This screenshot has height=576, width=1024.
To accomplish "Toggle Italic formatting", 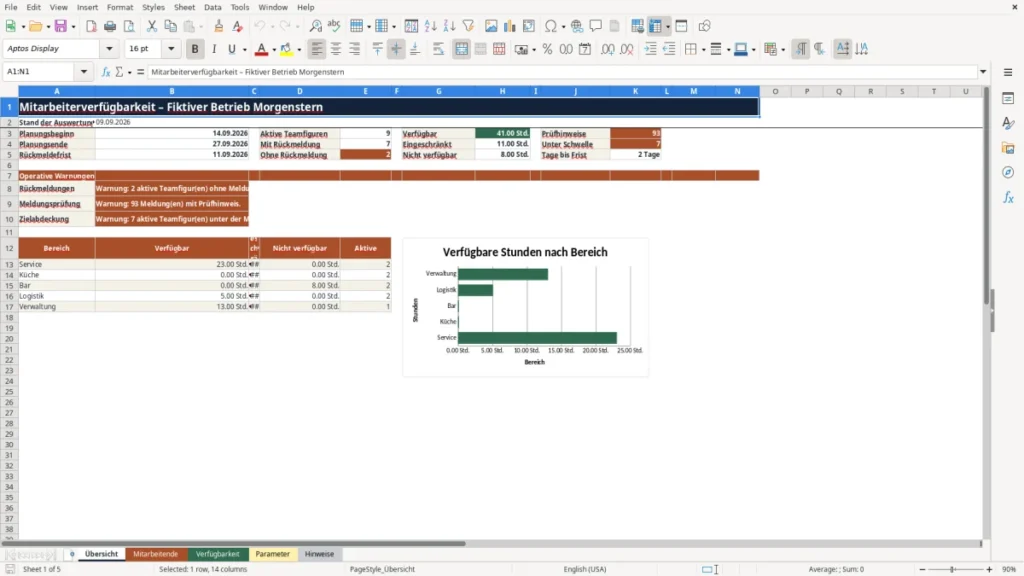I will click(214, 49).
